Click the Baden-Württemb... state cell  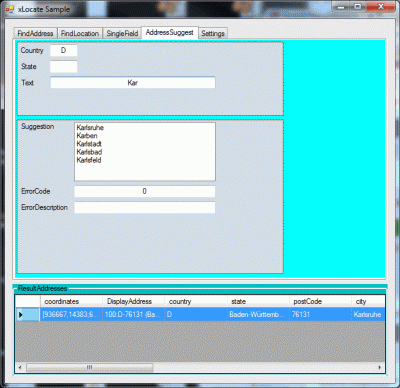click(258, 314)
